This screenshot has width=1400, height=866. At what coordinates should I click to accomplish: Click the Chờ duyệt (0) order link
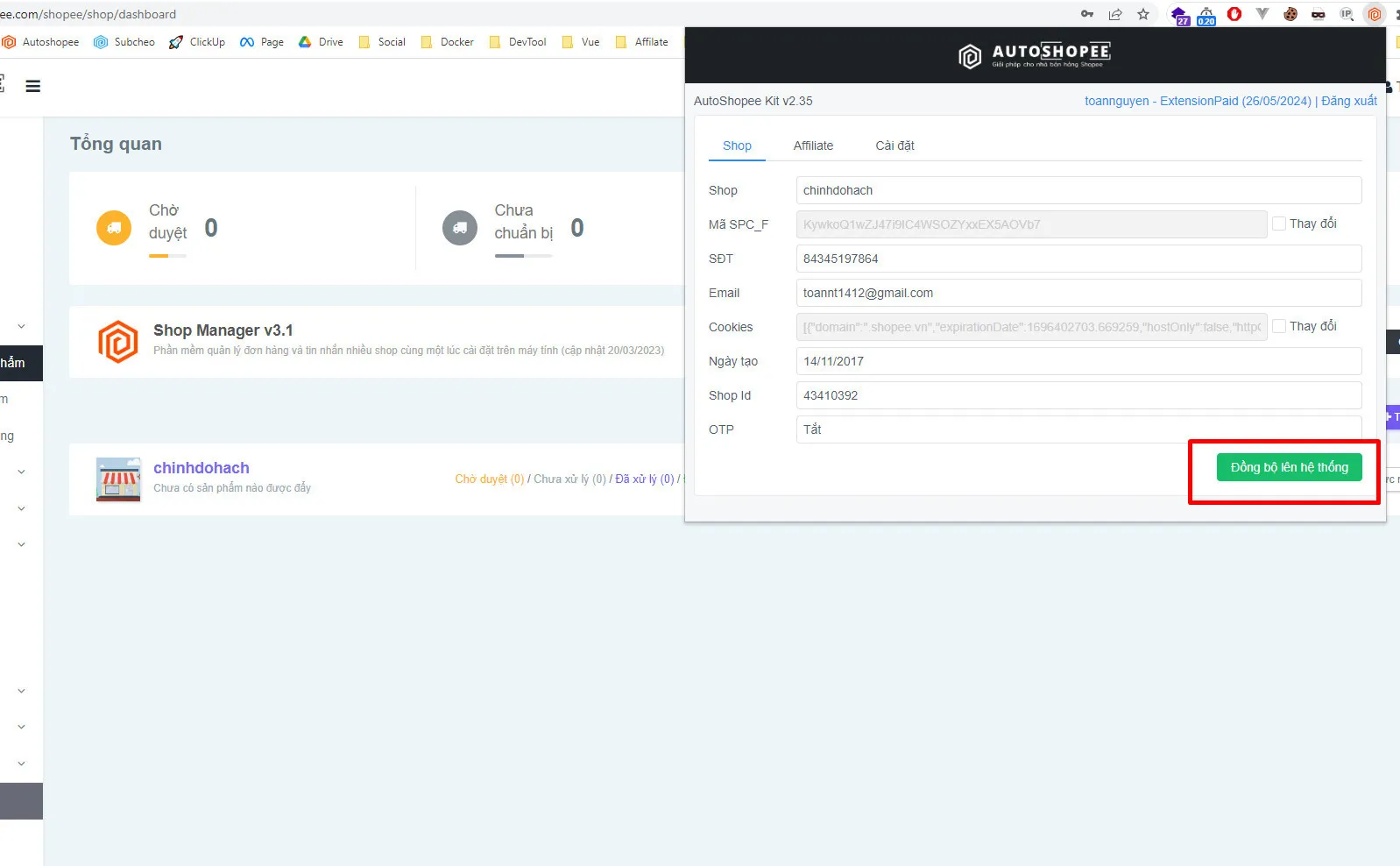(x=490, y=479)
